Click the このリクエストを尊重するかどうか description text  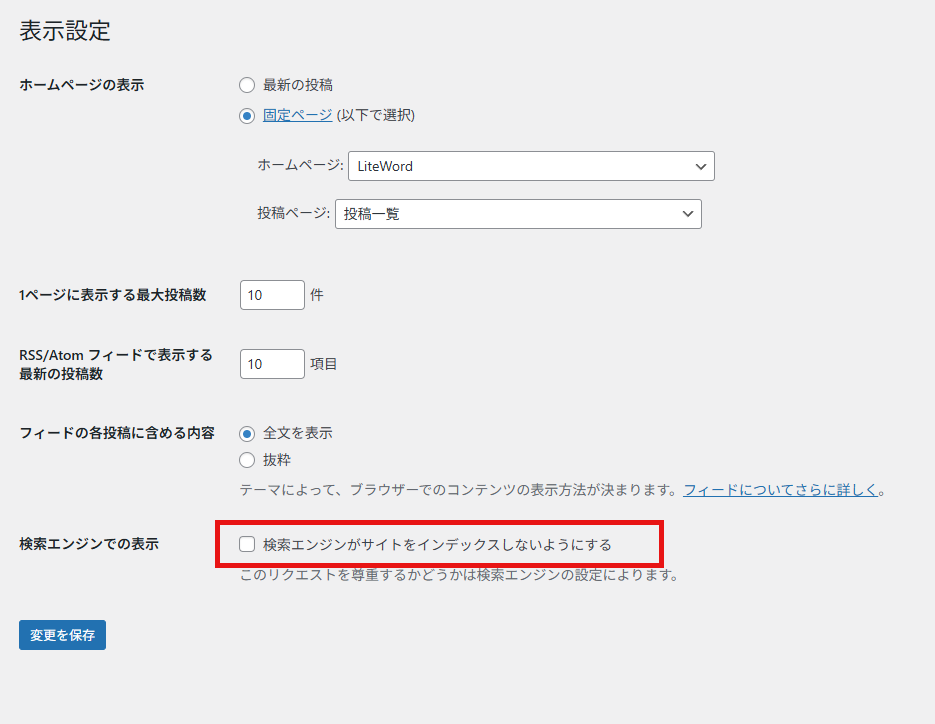pos(459,576)
